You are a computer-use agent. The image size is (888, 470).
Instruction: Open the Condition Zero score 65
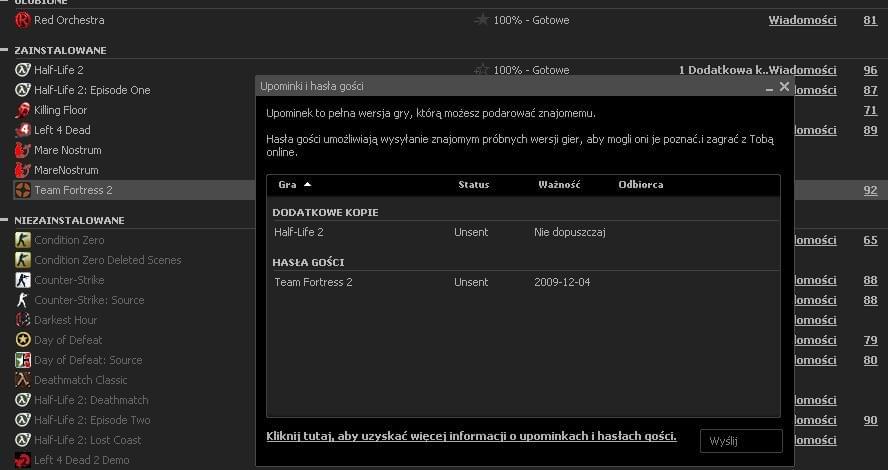pos(870,240)
